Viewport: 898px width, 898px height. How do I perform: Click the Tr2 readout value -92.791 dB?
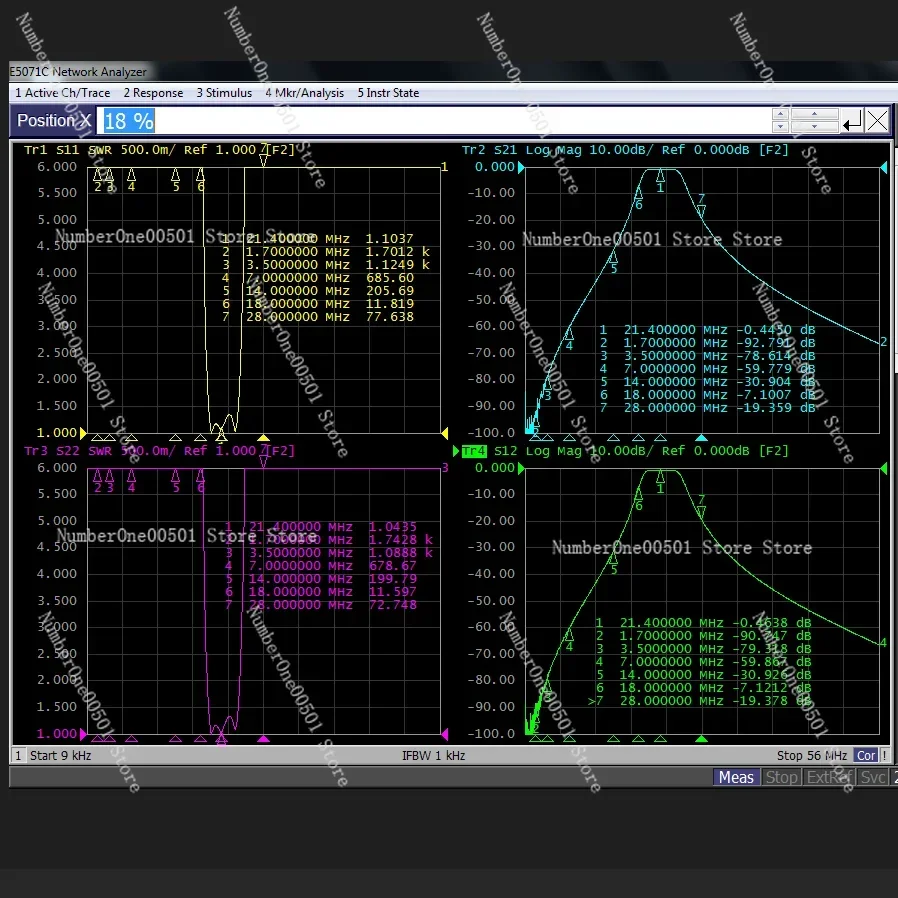click(x=775, y=343)
